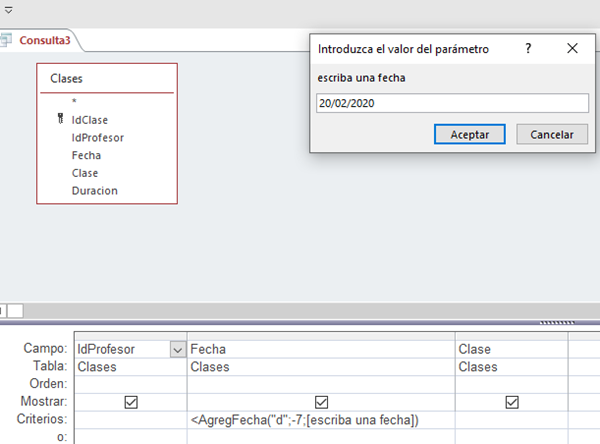Uncheck Mostrar for the IdProfesor column
600x444 pixels.
tap(131, 402)
